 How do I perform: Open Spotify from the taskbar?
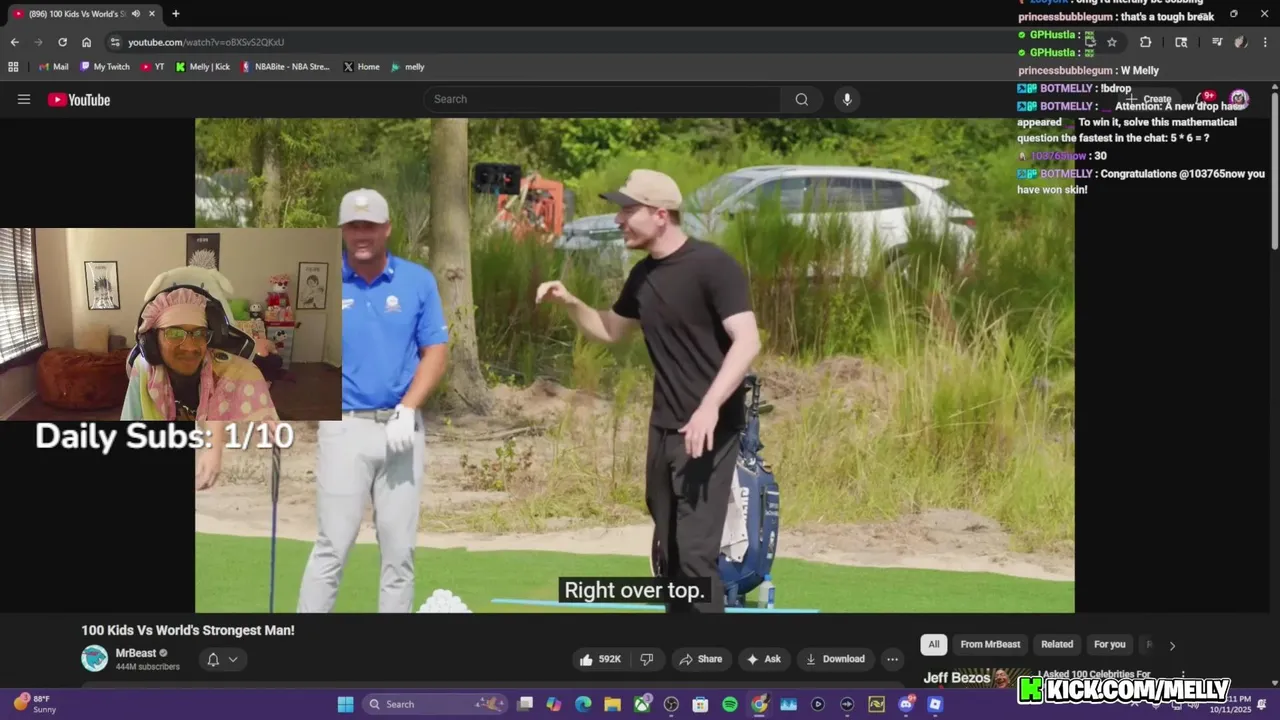730,704
